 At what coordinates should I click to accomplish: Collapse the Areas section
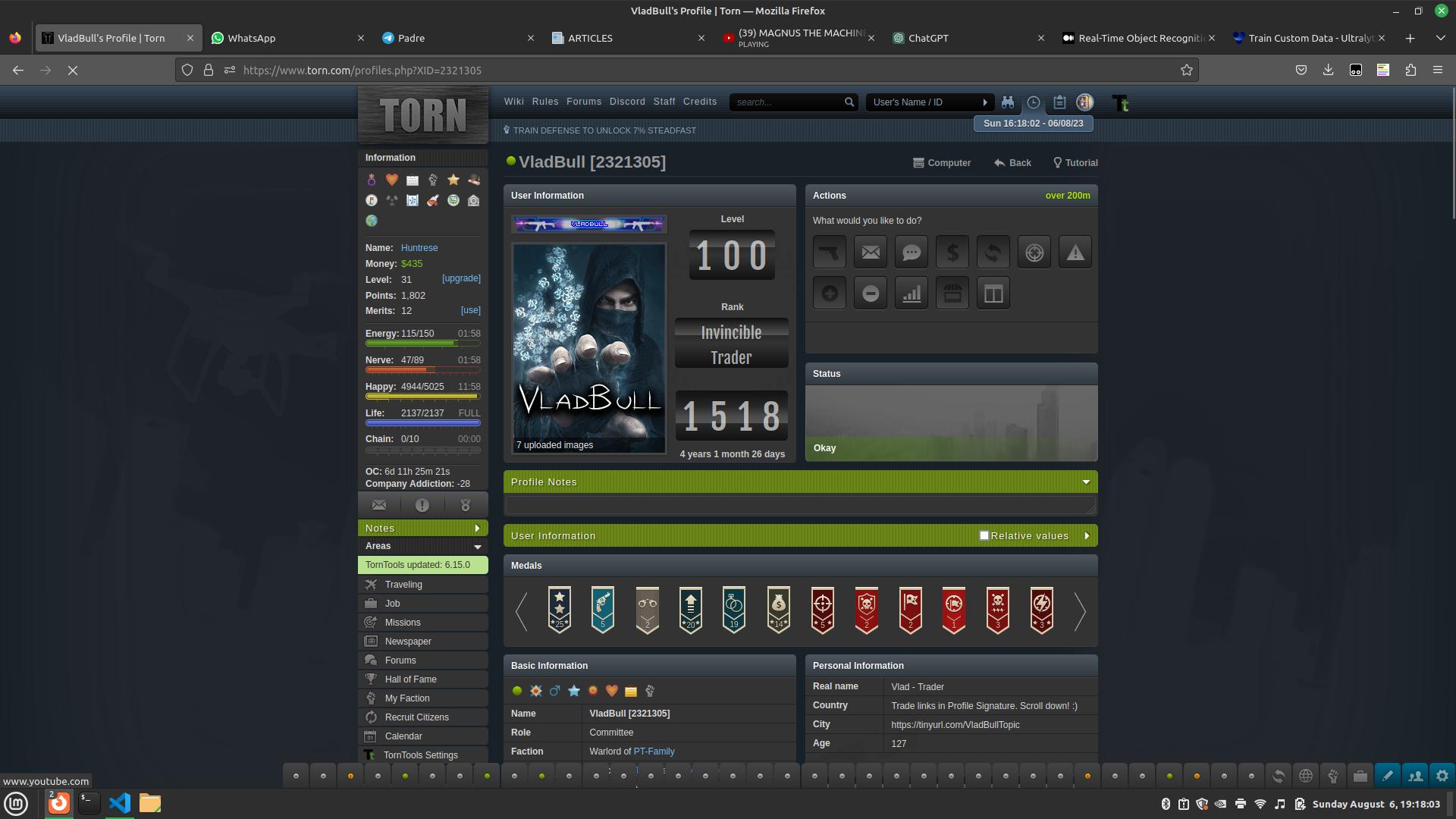pyautogui.click(x=478, y=547)
